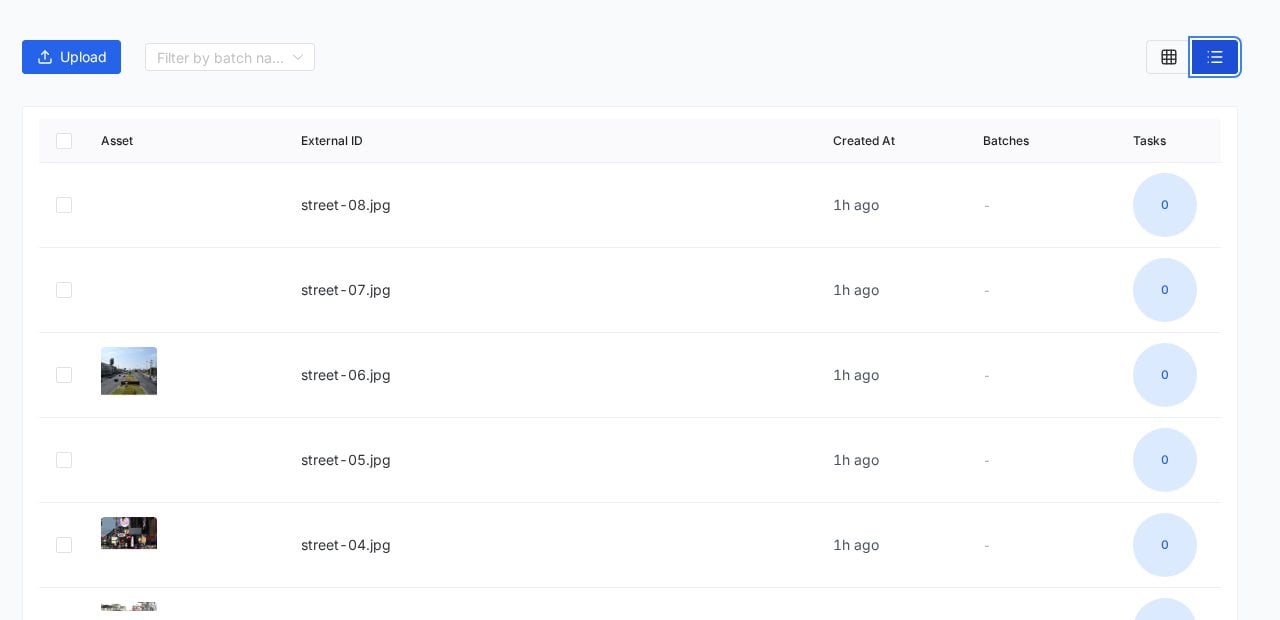The image size is (1280, 620).
Task: Click the External ID column header
Action: (332, 141)
